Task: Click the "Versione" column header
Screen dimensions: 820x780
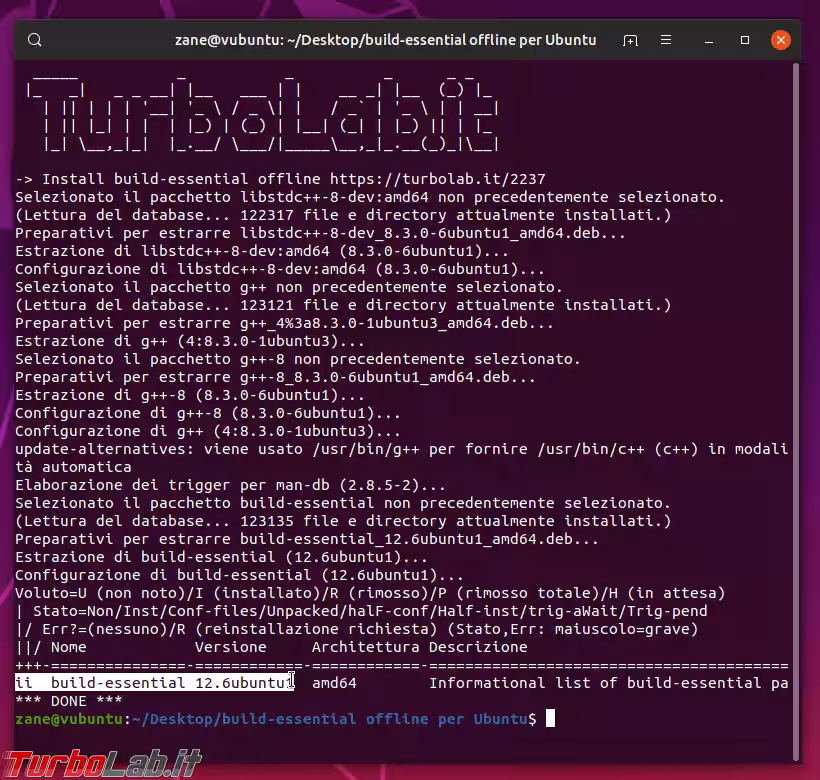Action: tap(230, 647)
